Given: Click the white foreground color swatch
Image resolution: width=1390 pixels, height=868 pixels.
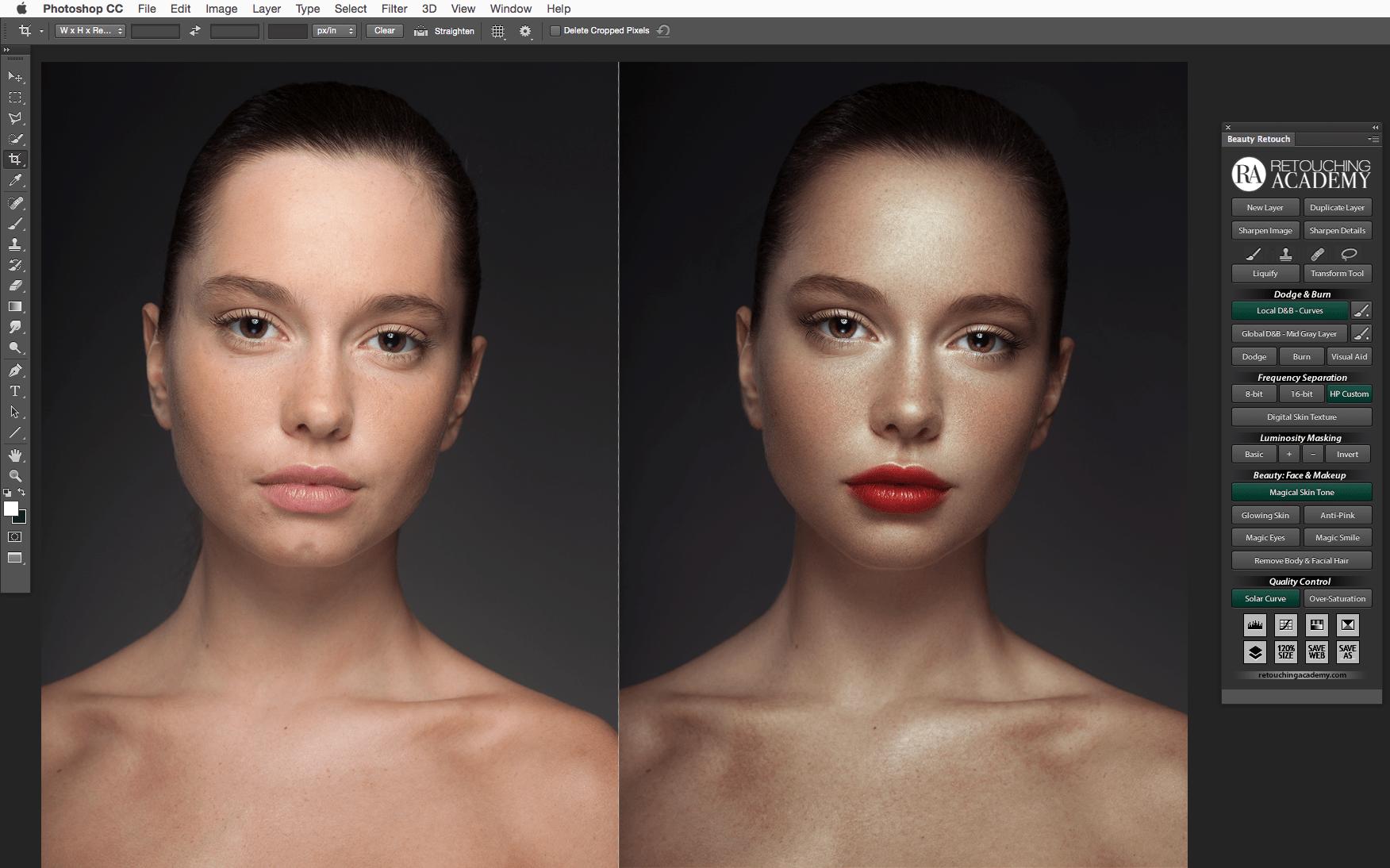Looking at the screenshot, I should (x=11, y=509).
